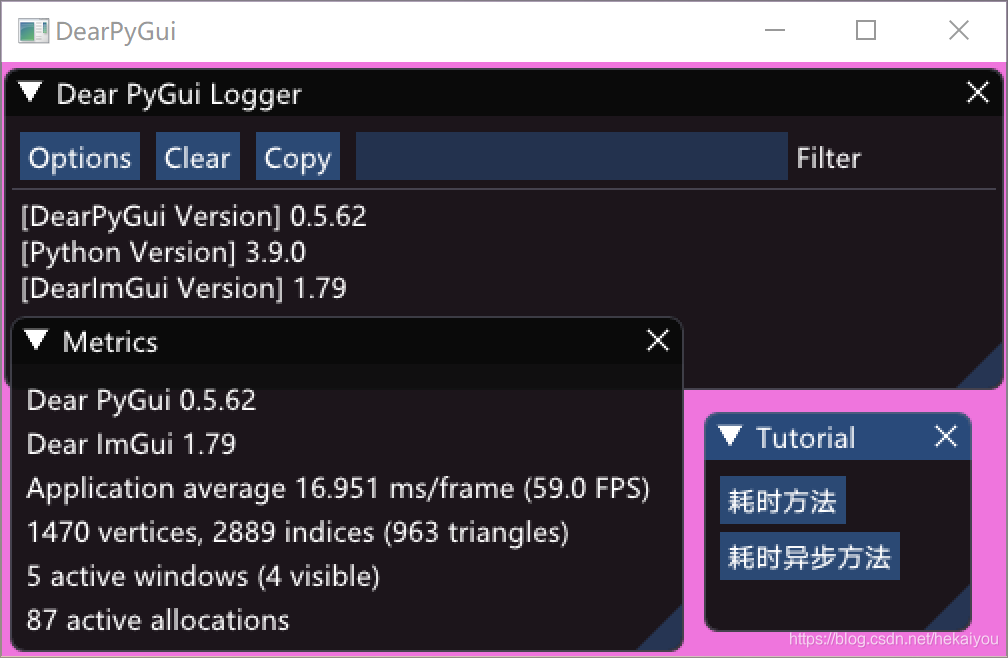The image size is (1008, 658).
Task: Maximize the DearPyGui application window
Action: pyautogui.click(x=866, y=30)
